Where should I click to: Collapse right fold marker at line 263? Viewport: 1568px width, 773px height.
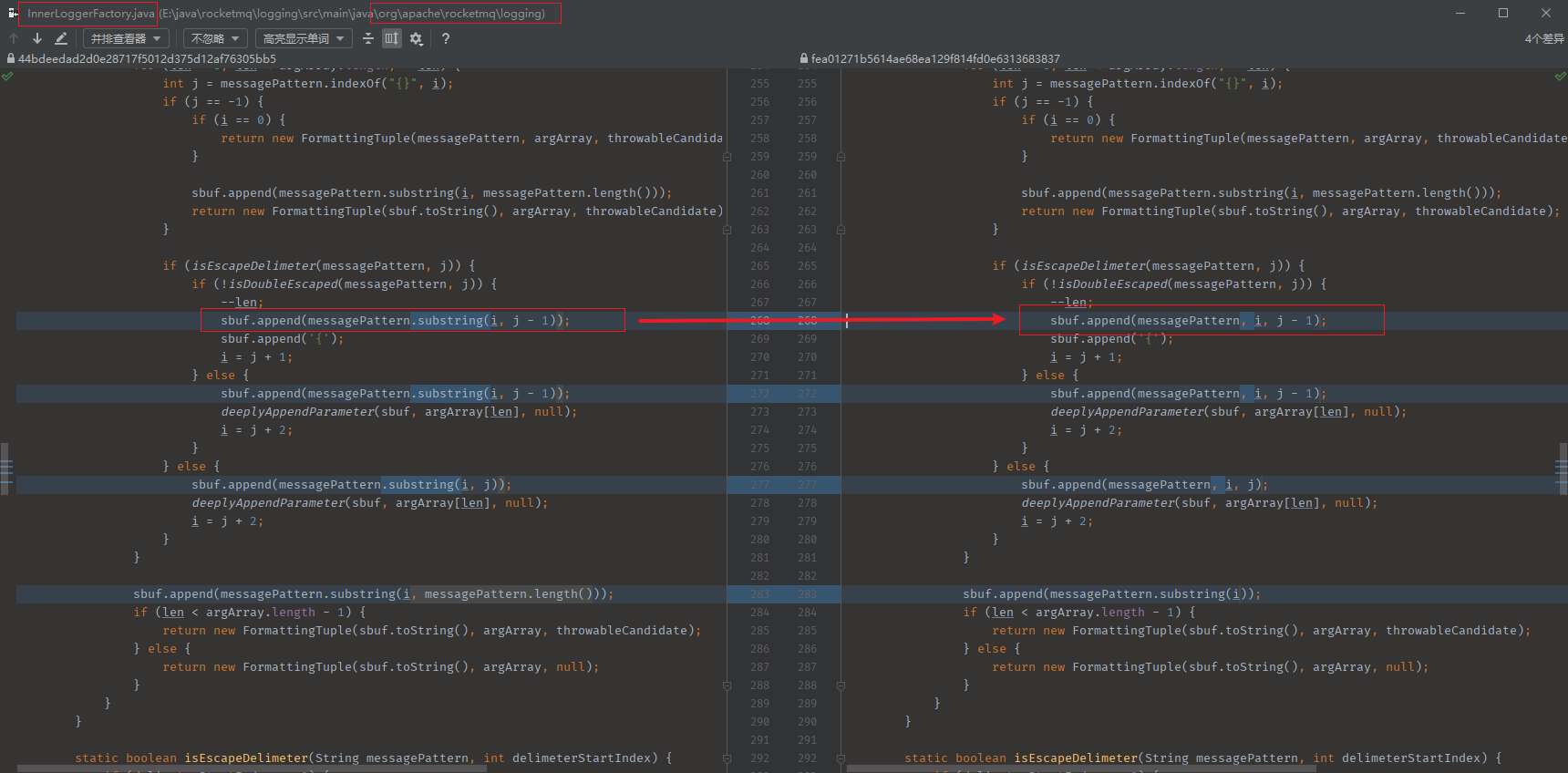tap(841, 230)
